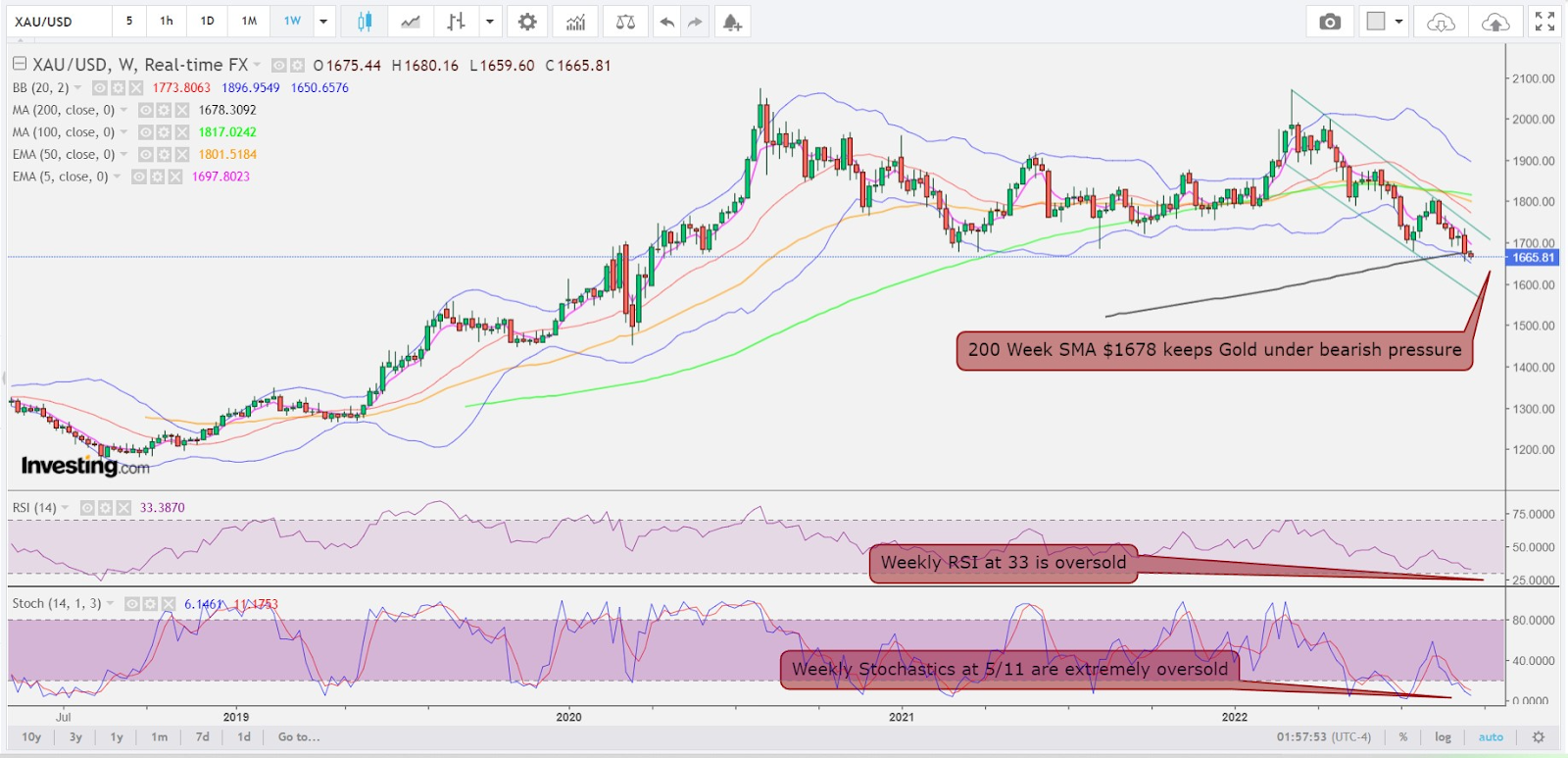Select the 1h interval
Image resolution: width=1568 pixels, height=758 pixels.
(167, 21)
